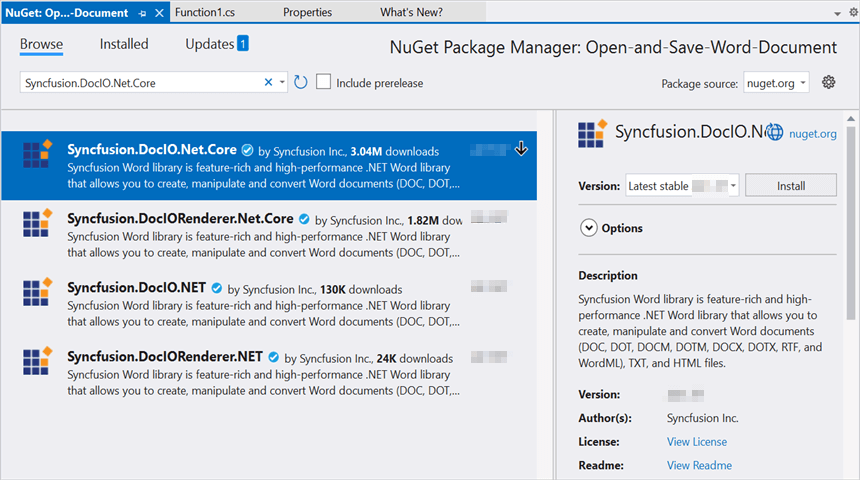Screen dimensions: 860x480
Task: Click the package logo in details pane
Action: pyautogui.click(x=592, y=133)
